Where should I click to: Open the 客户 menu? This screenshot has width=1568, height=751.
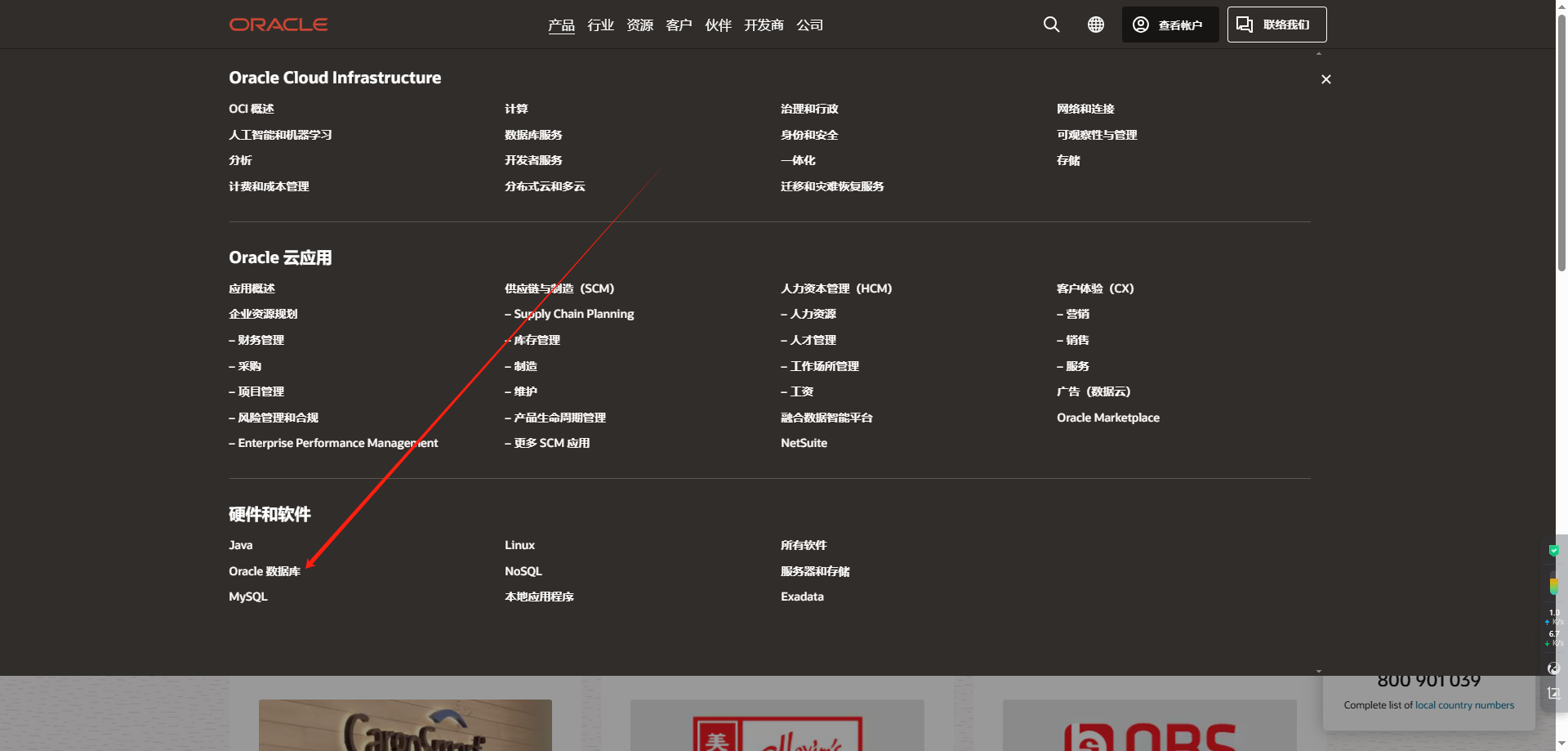[679, 25]
